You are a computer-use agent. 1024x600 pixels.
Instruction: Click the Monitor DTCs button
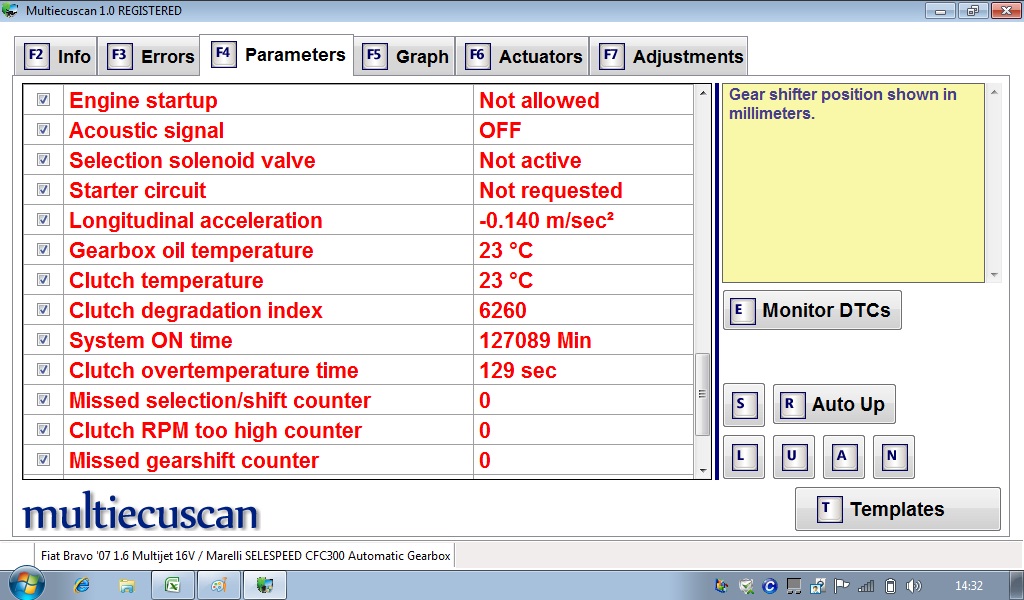(x=812, y=310)
